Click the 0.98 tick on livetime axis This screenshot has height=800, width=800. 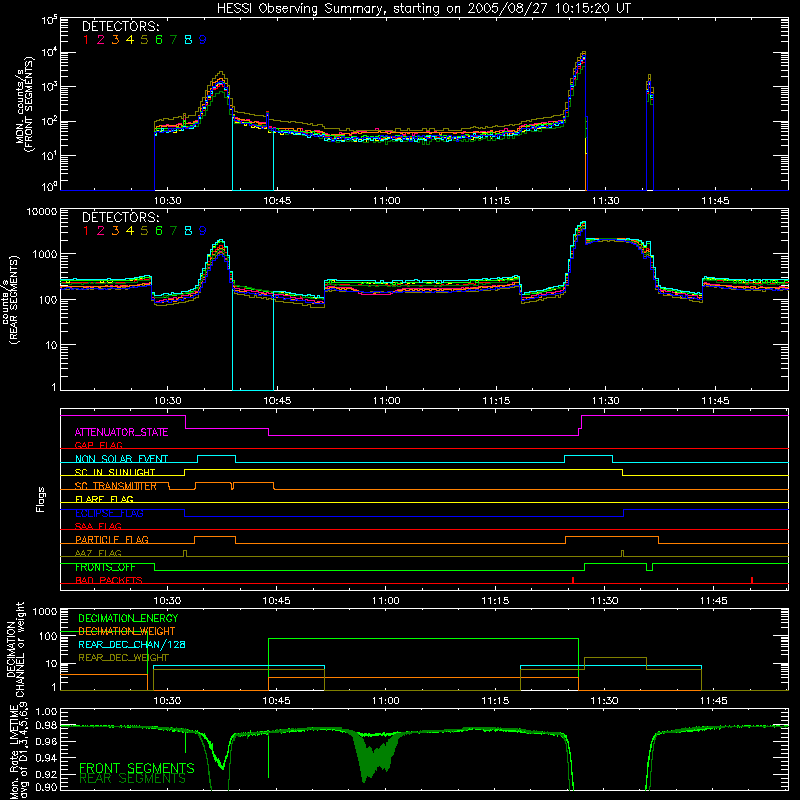pos(46,726)
